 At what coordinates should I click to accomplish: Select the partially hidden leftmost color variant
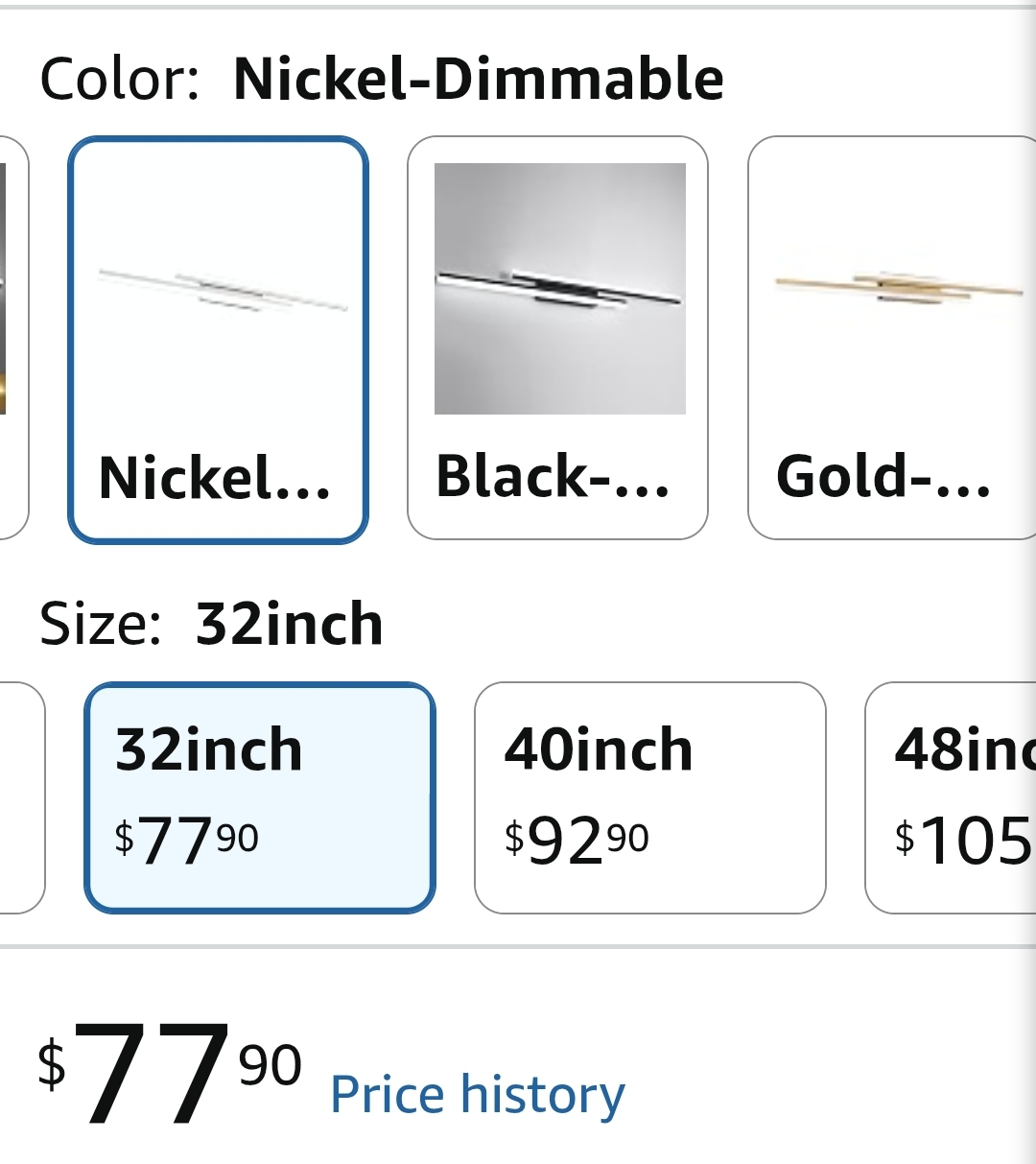(x=13, y=338)
